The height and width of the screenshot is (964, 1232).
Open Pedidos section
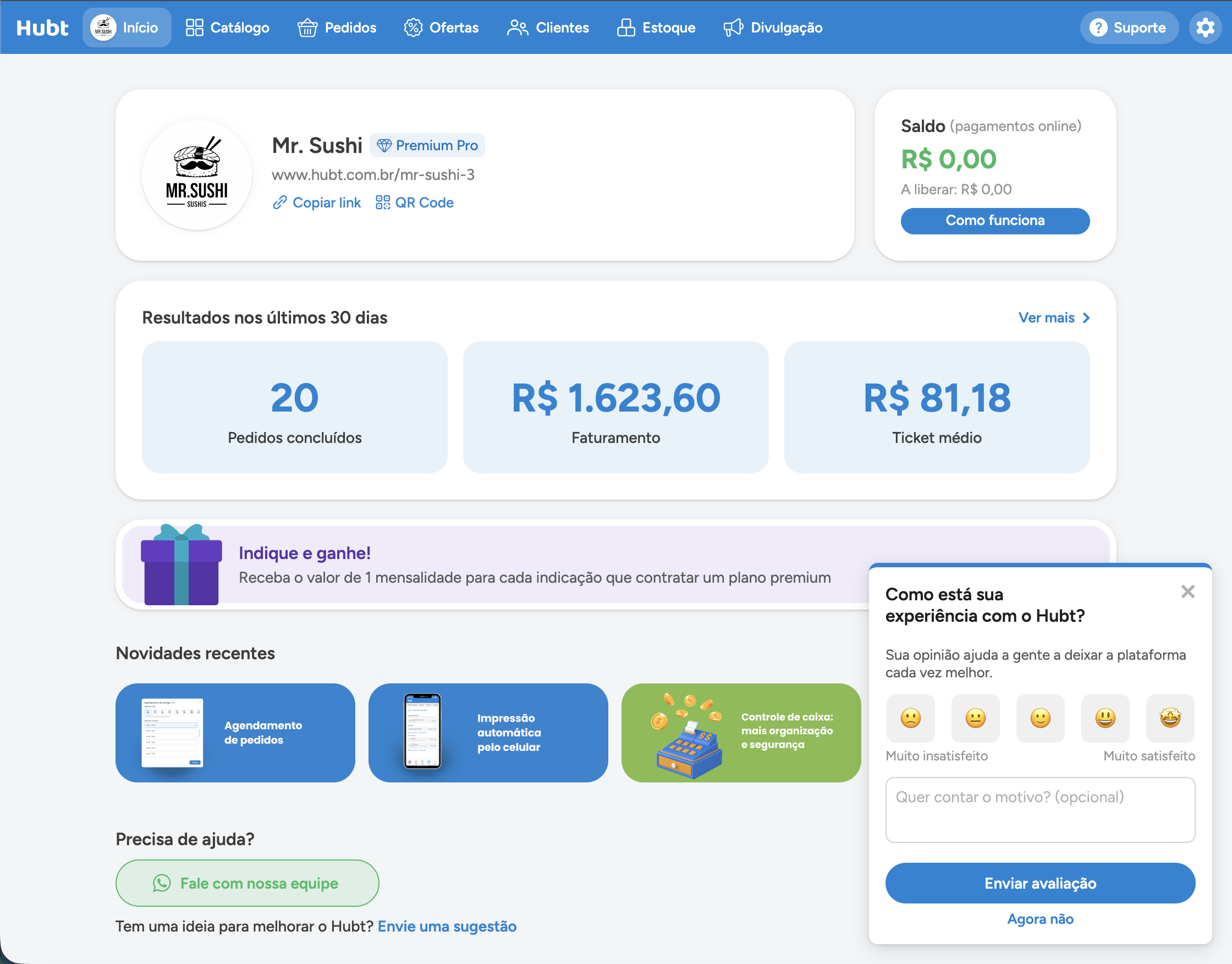tap(337, 28)
